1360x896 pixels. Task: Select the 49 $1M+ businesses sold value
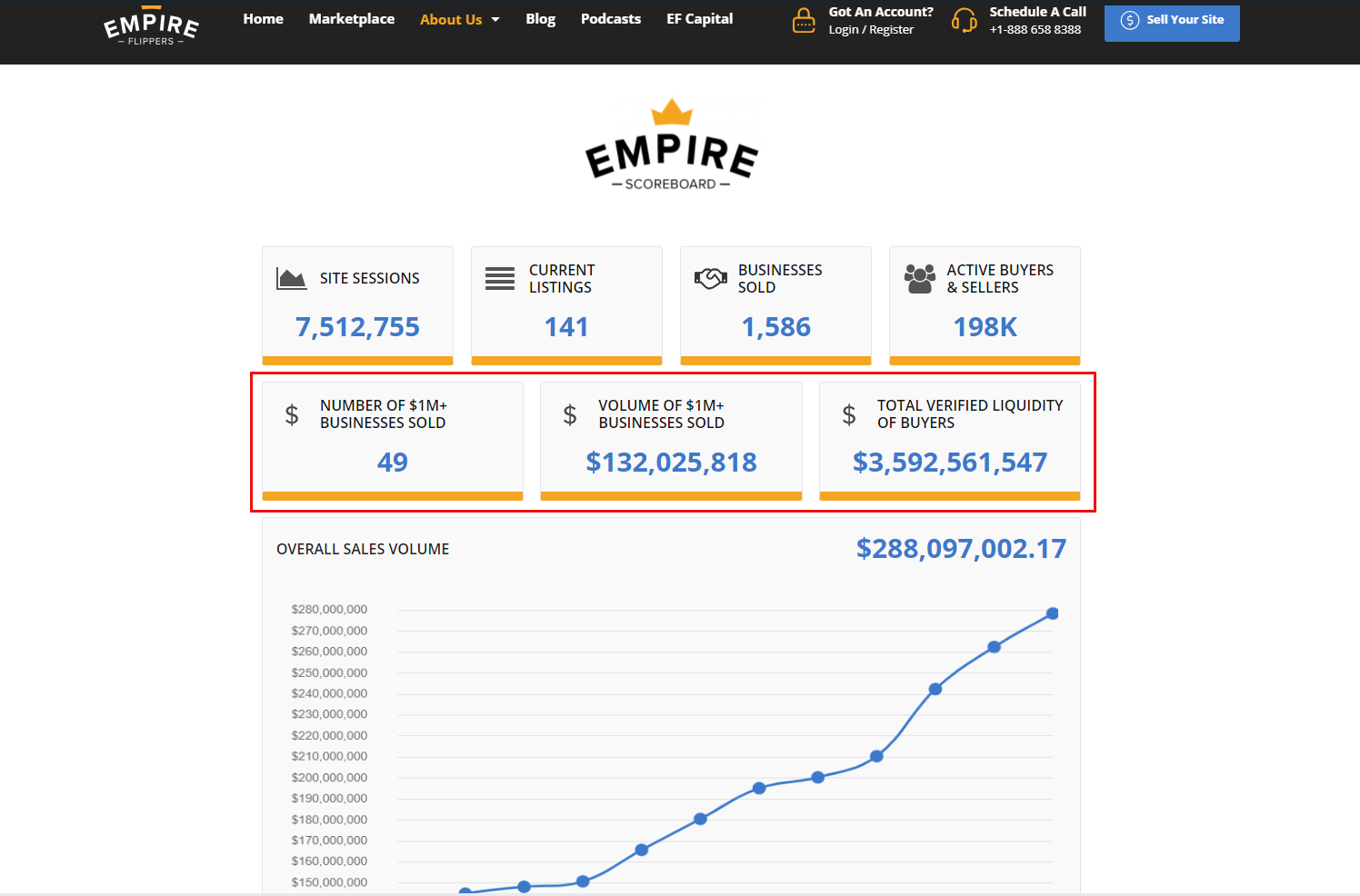(393, 463)
